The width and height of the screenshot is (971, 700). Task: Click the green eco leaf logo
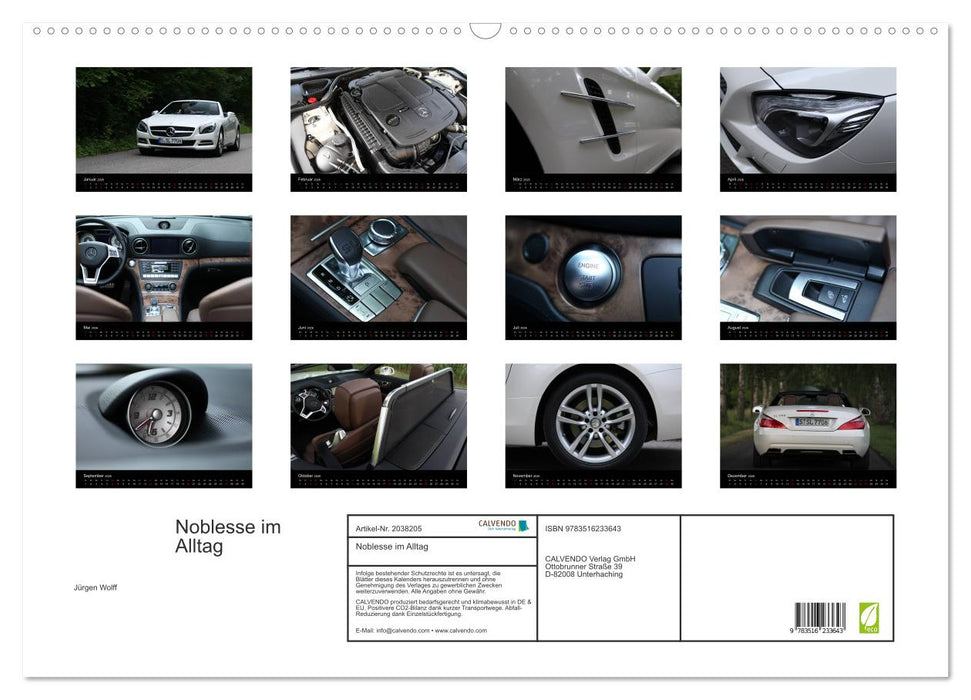coord(868,620)
